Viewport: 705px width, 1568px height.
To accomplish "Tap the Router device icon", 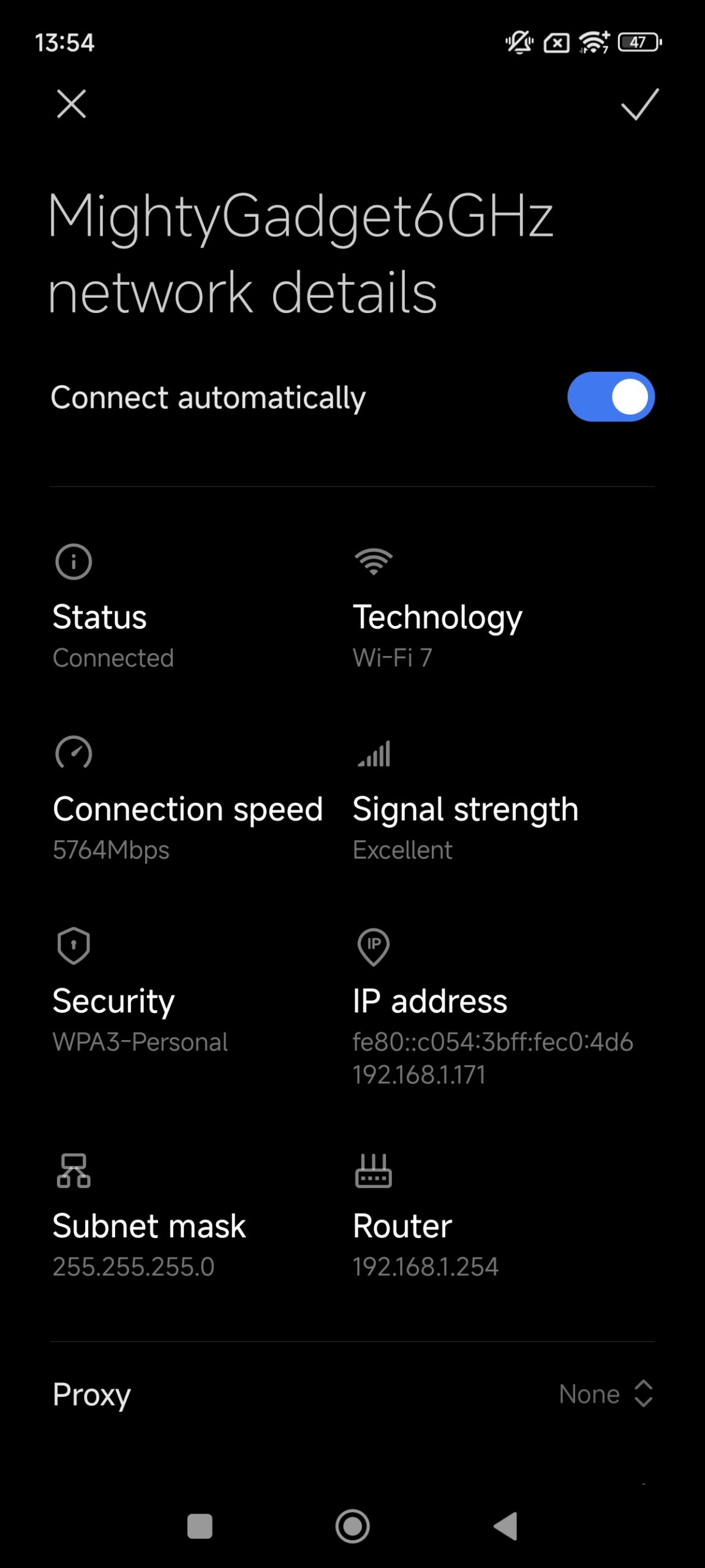I will (x=373, y=1170).
